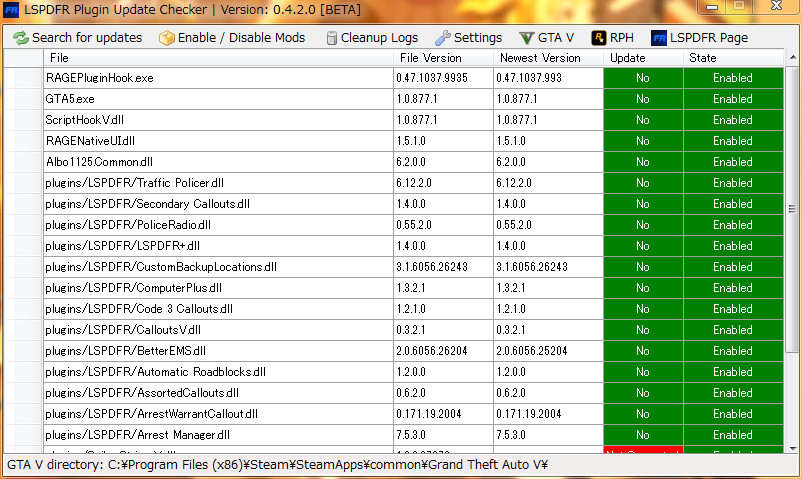Click the Enable / Disable Mods box icon

(x=167, y=38)
